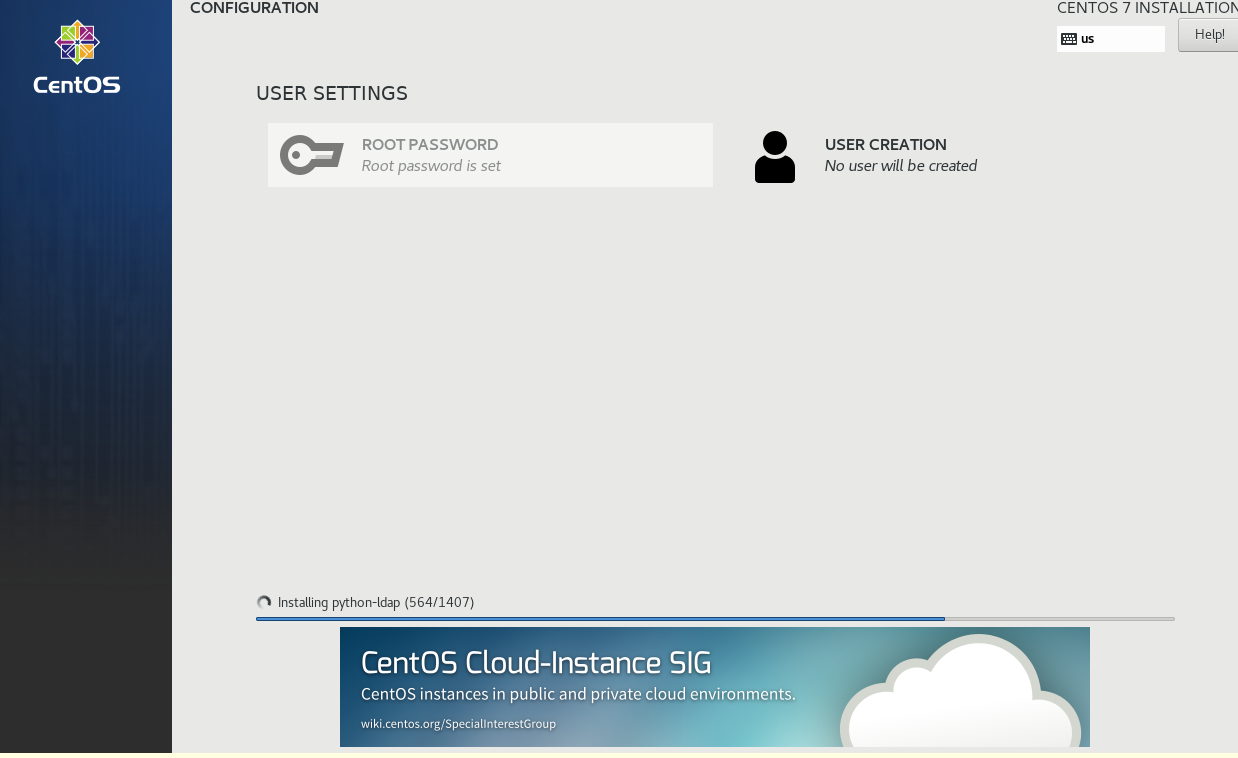Click the cloud graphic in the banner
This screenshot has height=758, width=1238.
point(960,690)
